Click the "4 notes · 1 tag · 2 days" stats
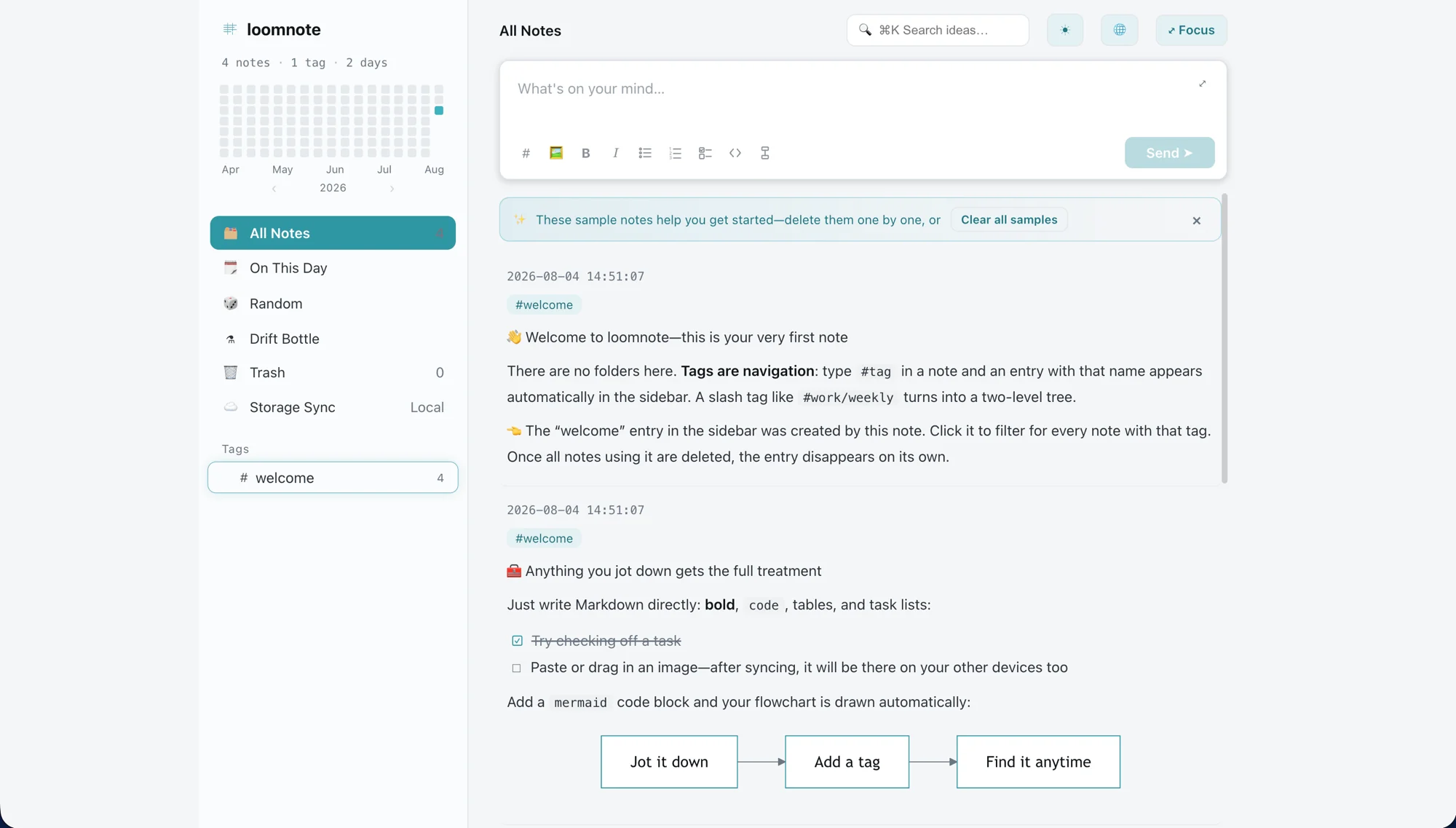 click(x=304, y=63)
